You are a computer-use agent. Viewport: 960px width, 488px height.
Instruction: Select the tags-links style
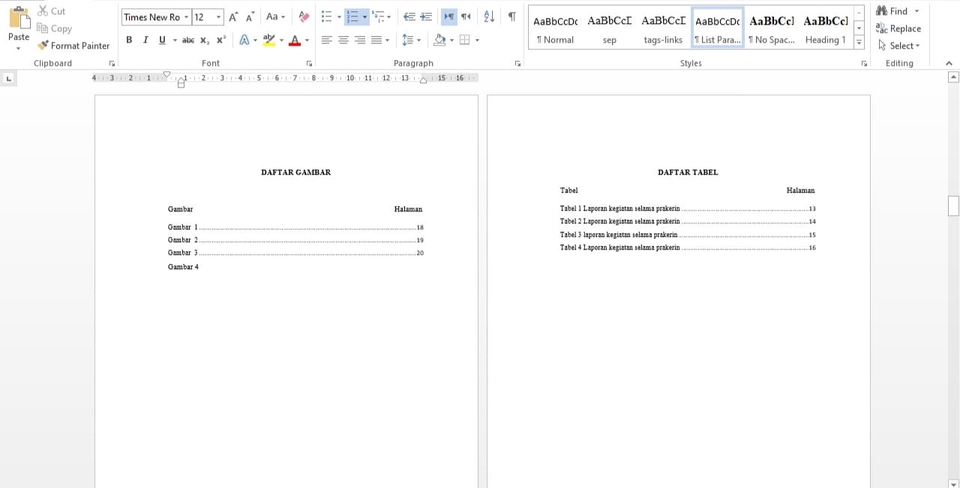pyautogui.click(x=664, y=29)
